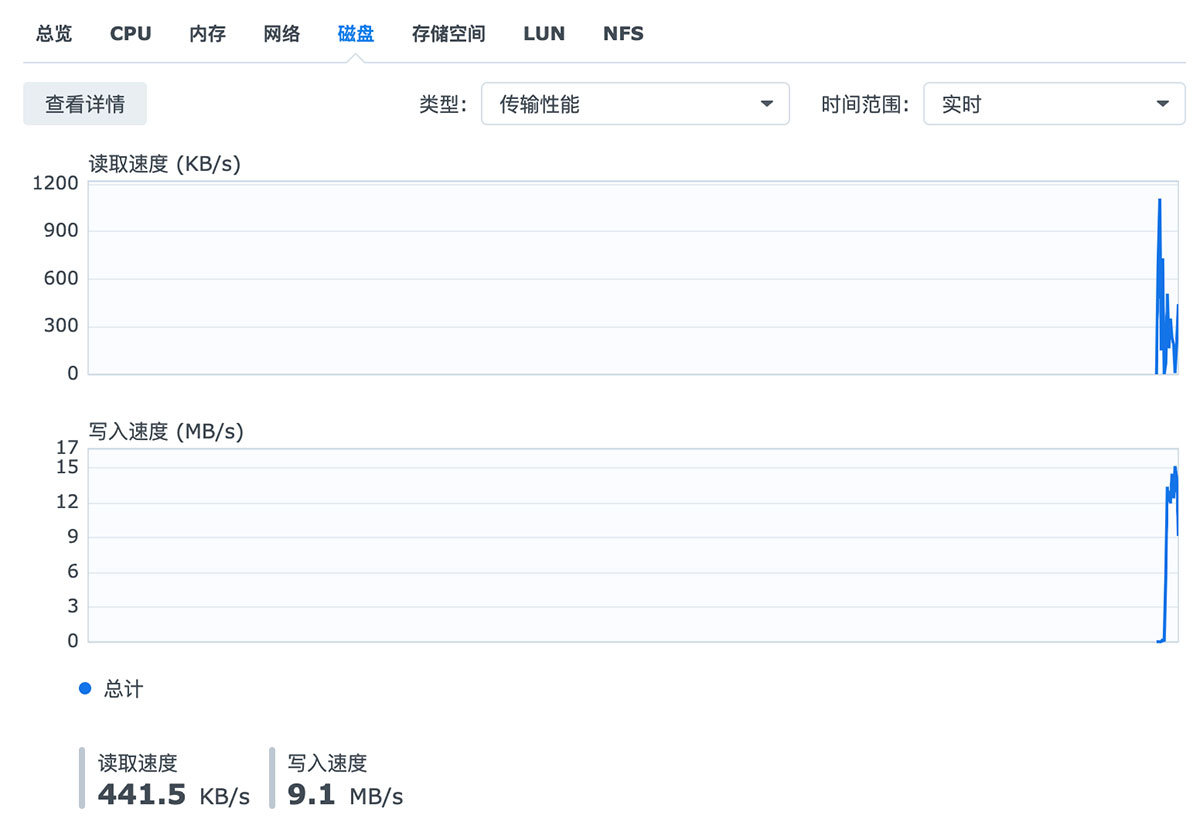Go to the 网络 tab
The height and width of the screenshot is (829, 1200).
pyautogui.click(x=282, y=34)
